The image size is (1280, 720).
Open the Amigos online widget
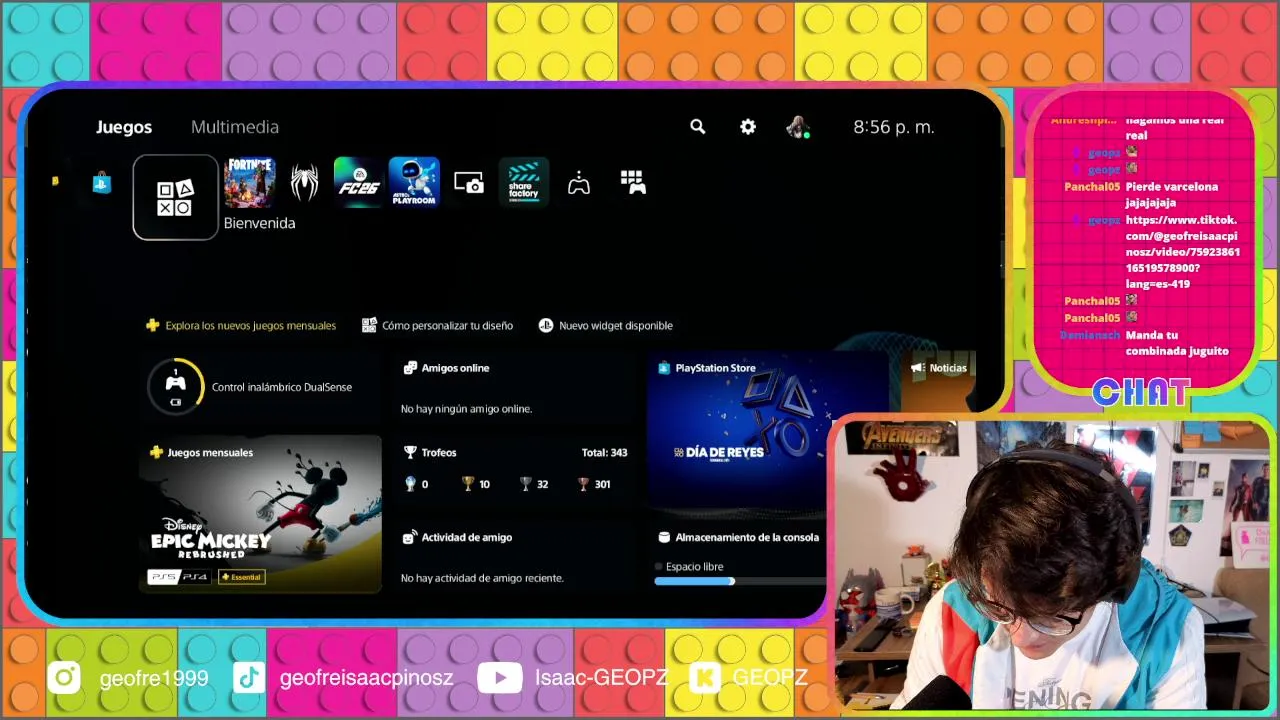514,387
